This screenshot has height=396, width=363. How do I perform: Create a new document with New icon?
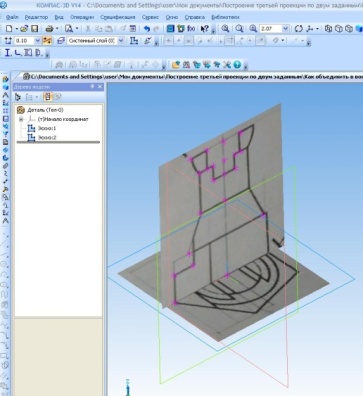pos(9,29)
